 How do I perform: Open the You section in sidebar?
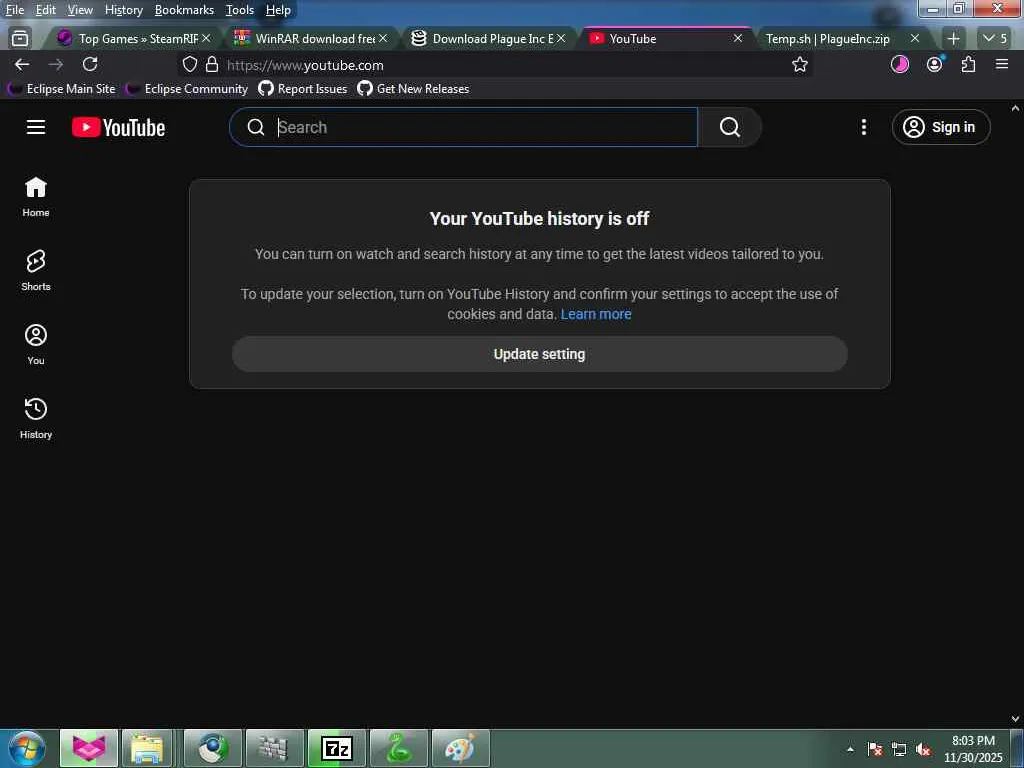click(36, 344)
